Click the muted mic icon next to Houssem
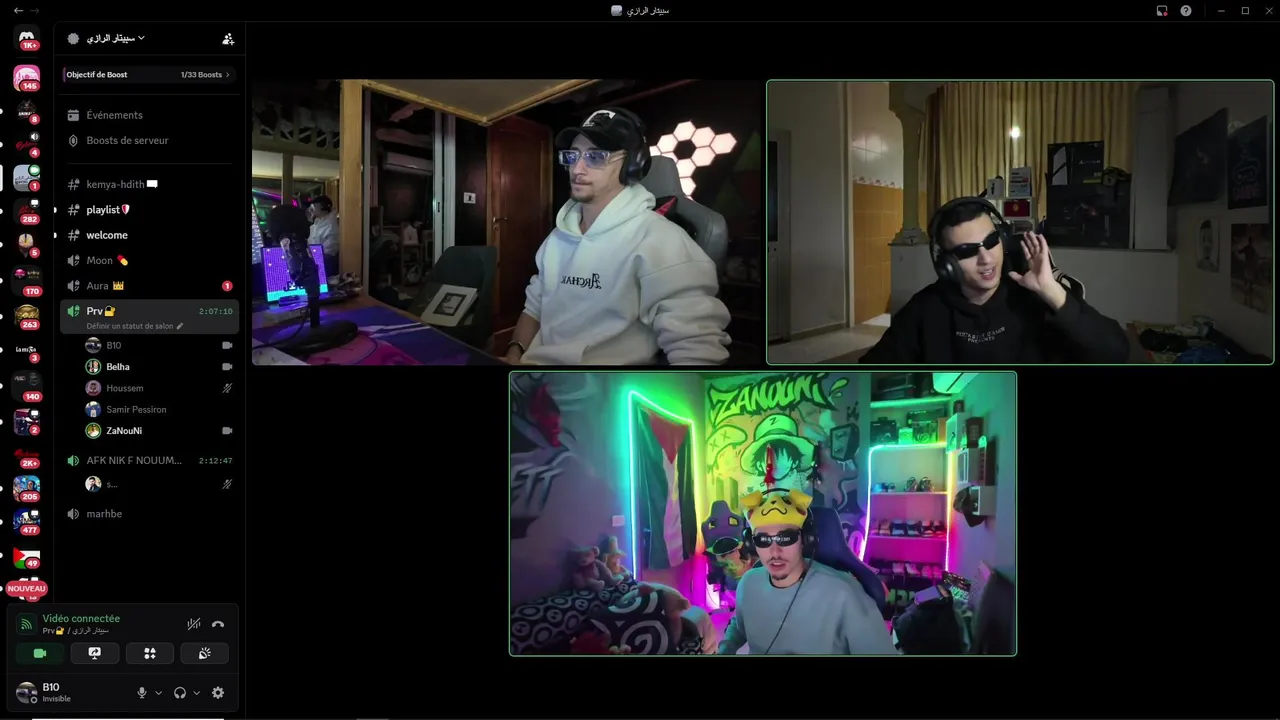This screenshot has height=720, width=1280. click(227, 388)
